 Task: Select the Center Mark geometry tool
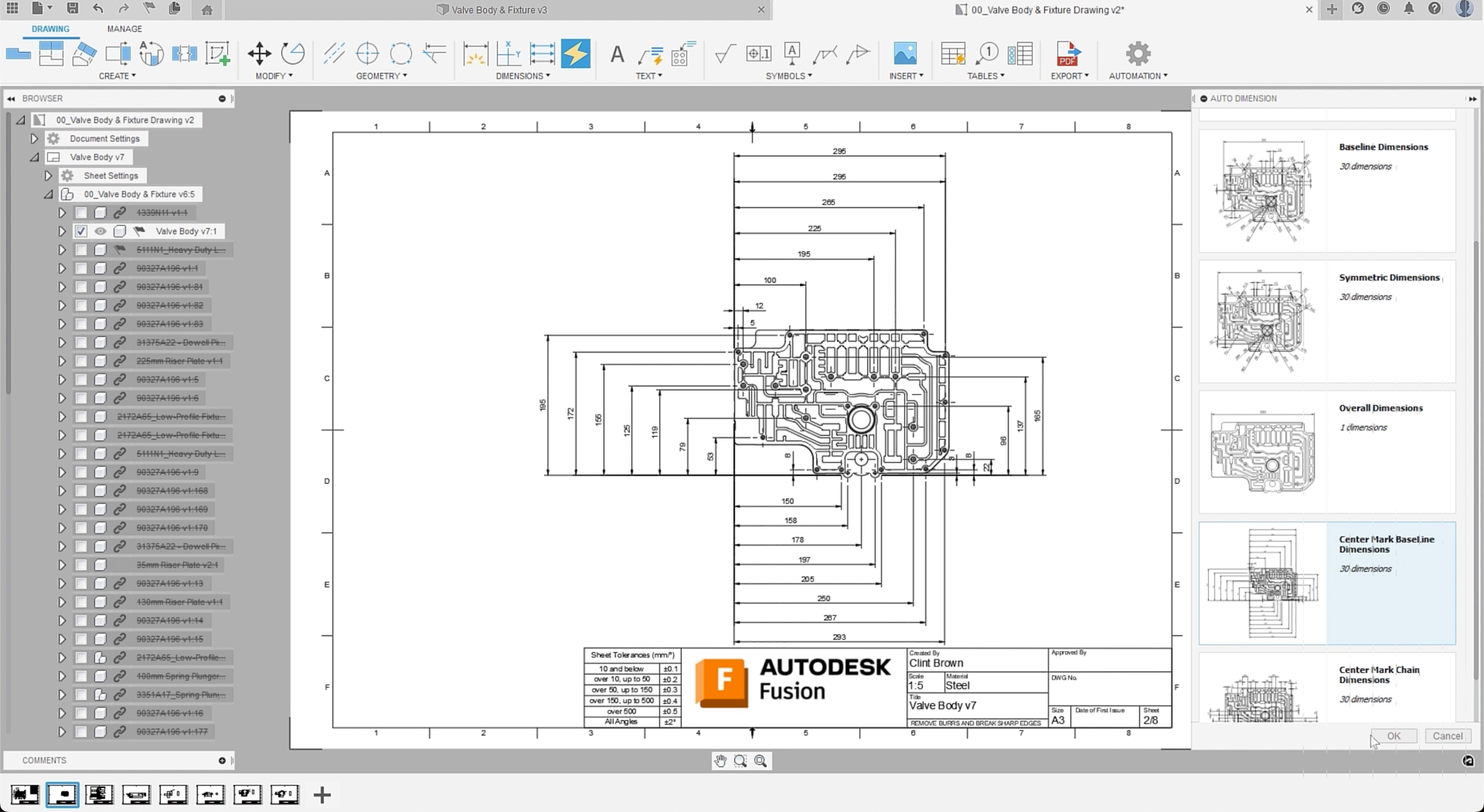click(367, 54)
